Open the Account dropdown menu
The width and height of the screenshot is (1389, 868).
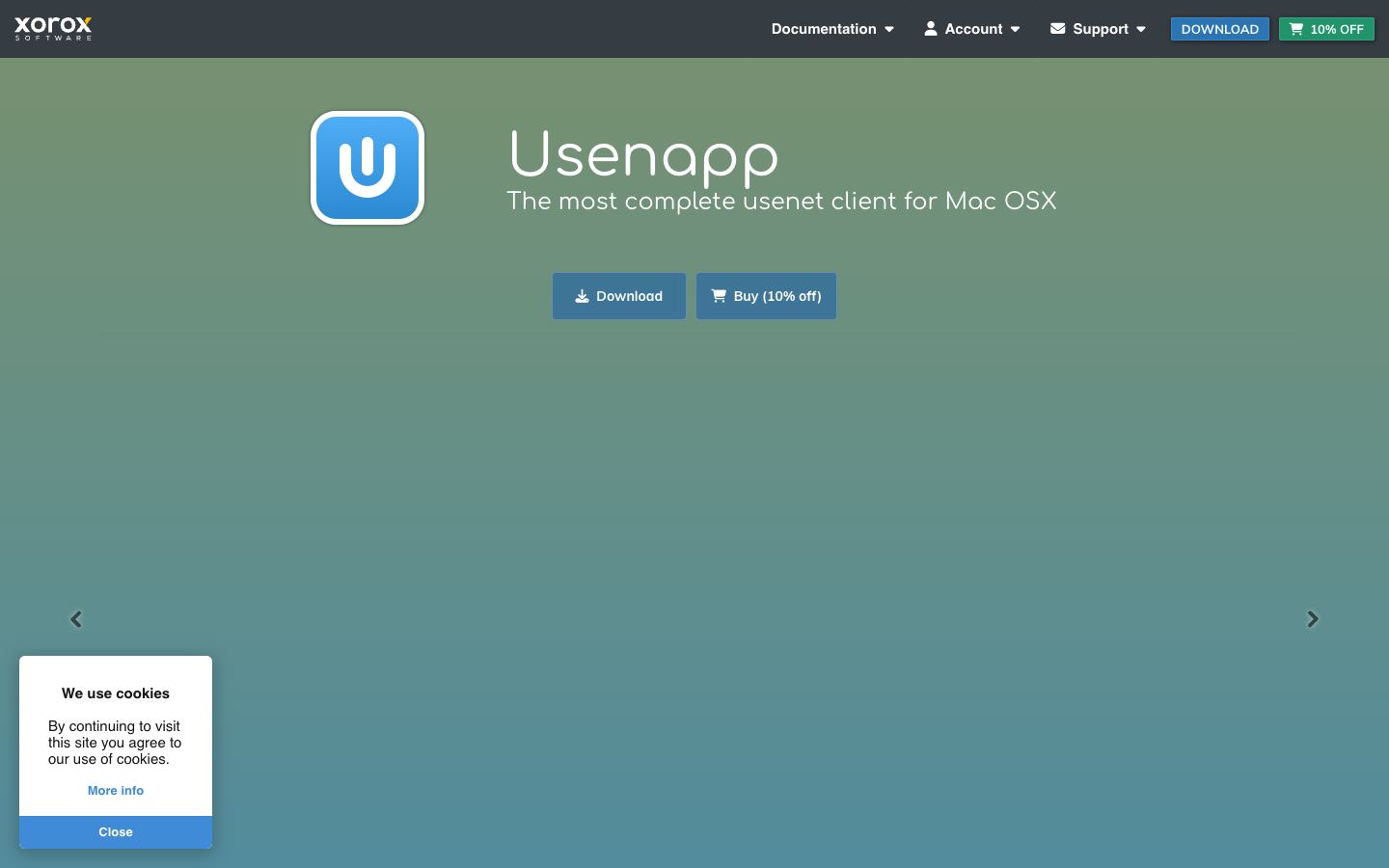point(971,29)
